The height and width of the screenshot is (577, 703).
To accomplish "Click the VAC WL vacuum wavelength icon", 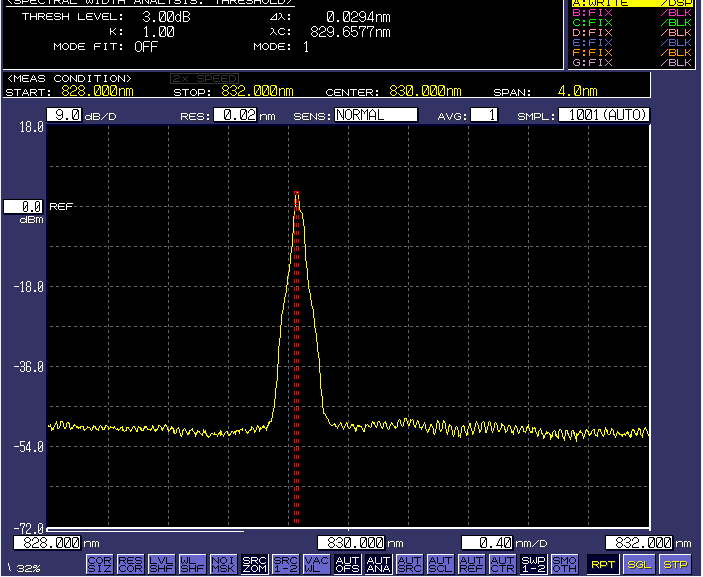I will pos(316,564).
